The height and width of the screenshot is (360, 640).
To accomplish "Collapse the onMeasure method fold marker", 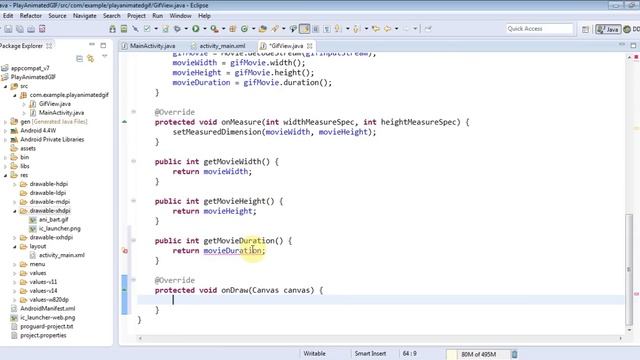I will 133,112.
